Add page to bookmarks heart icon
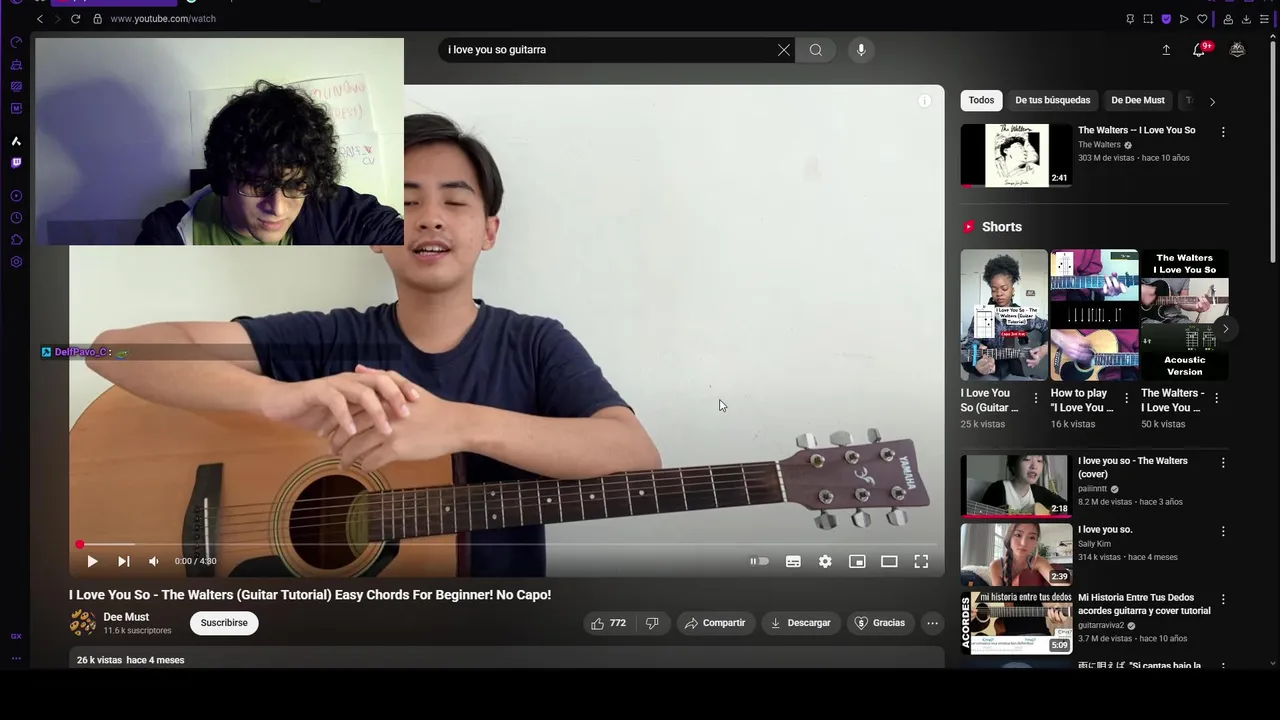1280x720 pixels. pyautogui.click(x=1202, y=19)
